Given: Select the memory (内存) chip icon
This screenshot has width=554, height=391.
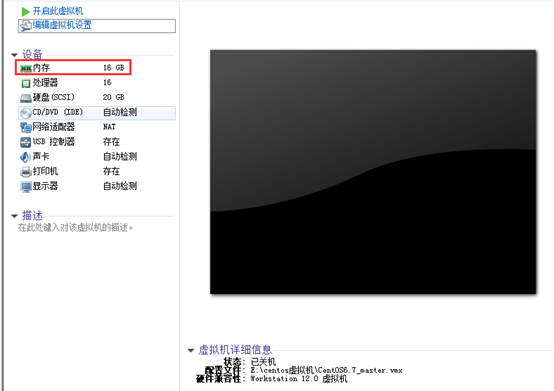Looking at the screenshot, I should 25,68.
